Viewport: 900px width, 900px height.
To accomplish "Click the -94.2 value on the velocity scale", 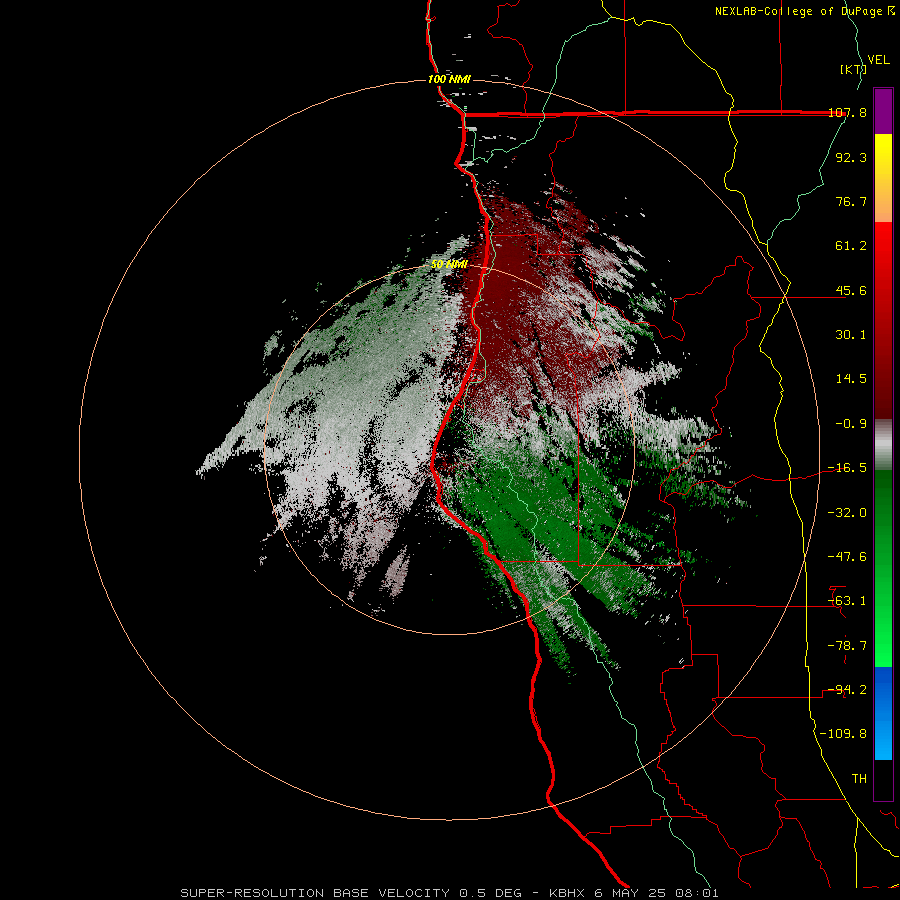I will pyautogui.click(x=847, y=689).
